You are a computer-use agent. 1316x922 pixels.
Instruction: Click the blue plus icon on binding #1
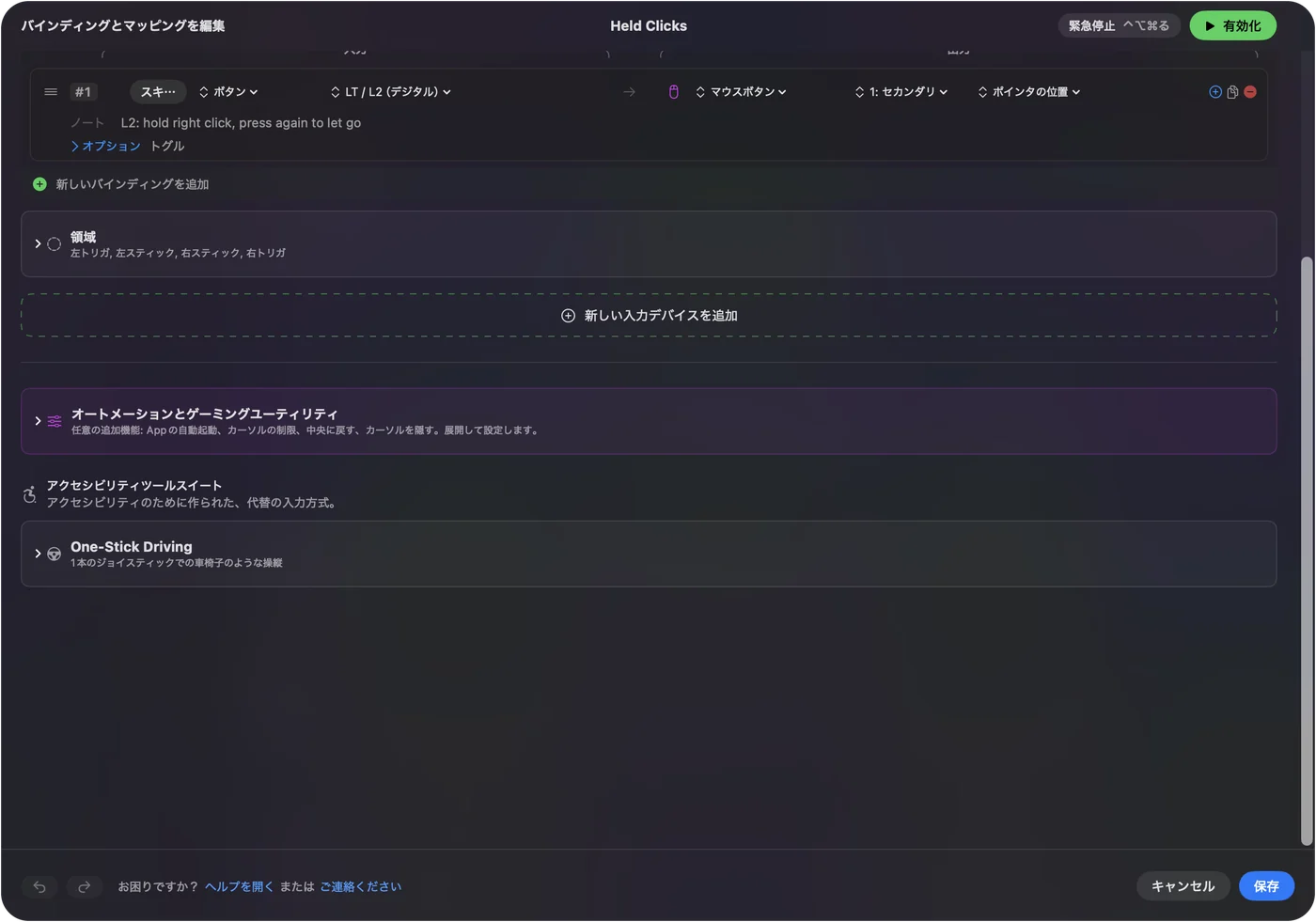tap(1215, 92)
